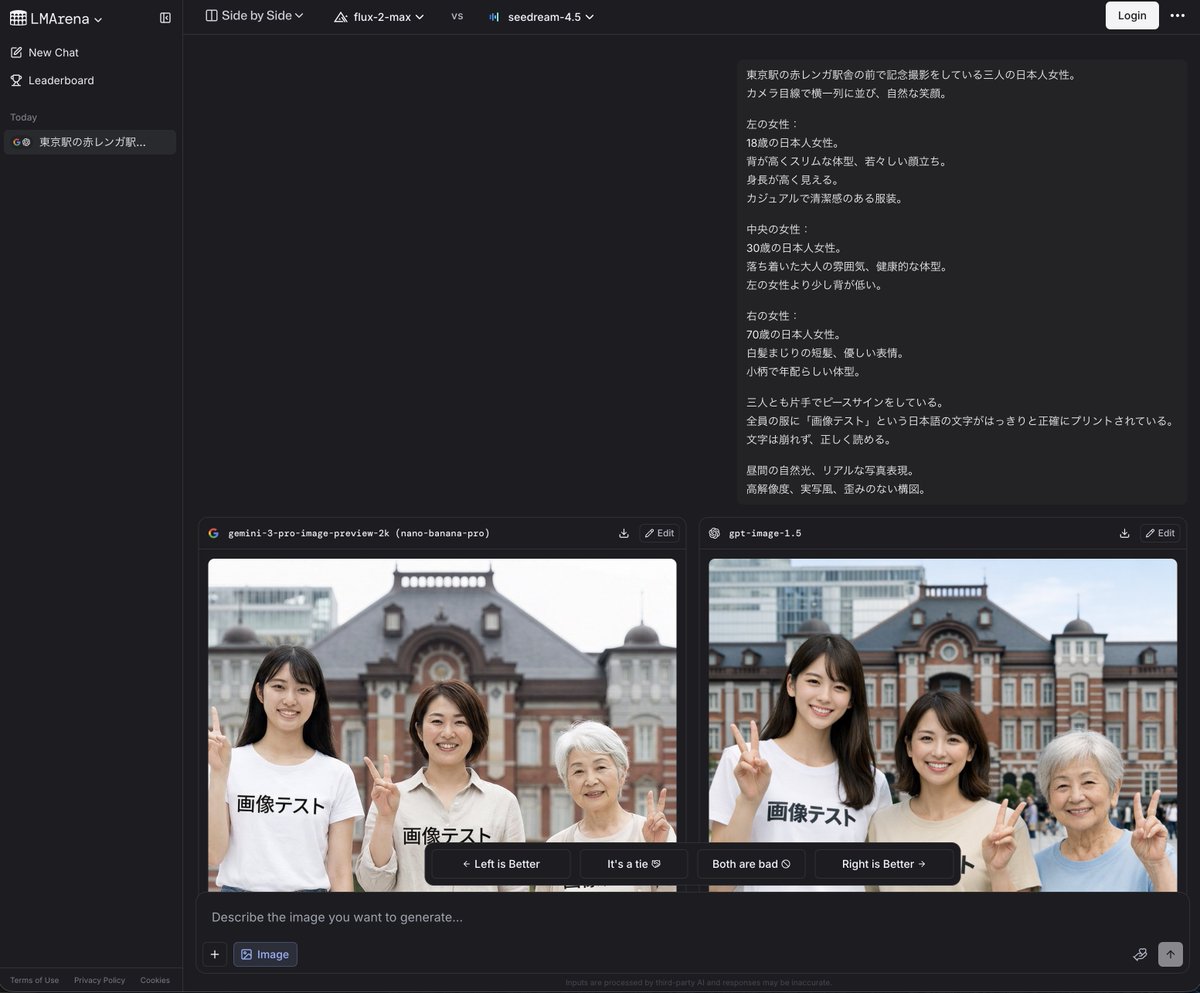Open Terms of Use link
Image resolution: width=1200 pixels, height=993 pixels.
click(34, 980)
